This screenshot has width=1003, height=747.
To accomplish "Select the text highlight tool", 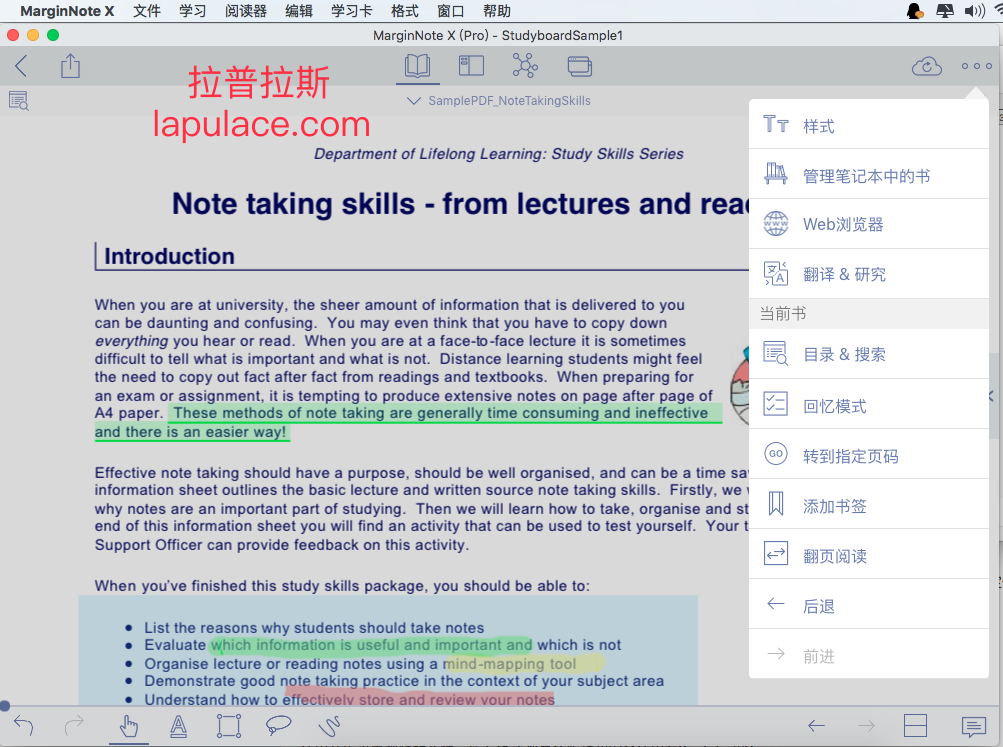I will coord(178,726).
